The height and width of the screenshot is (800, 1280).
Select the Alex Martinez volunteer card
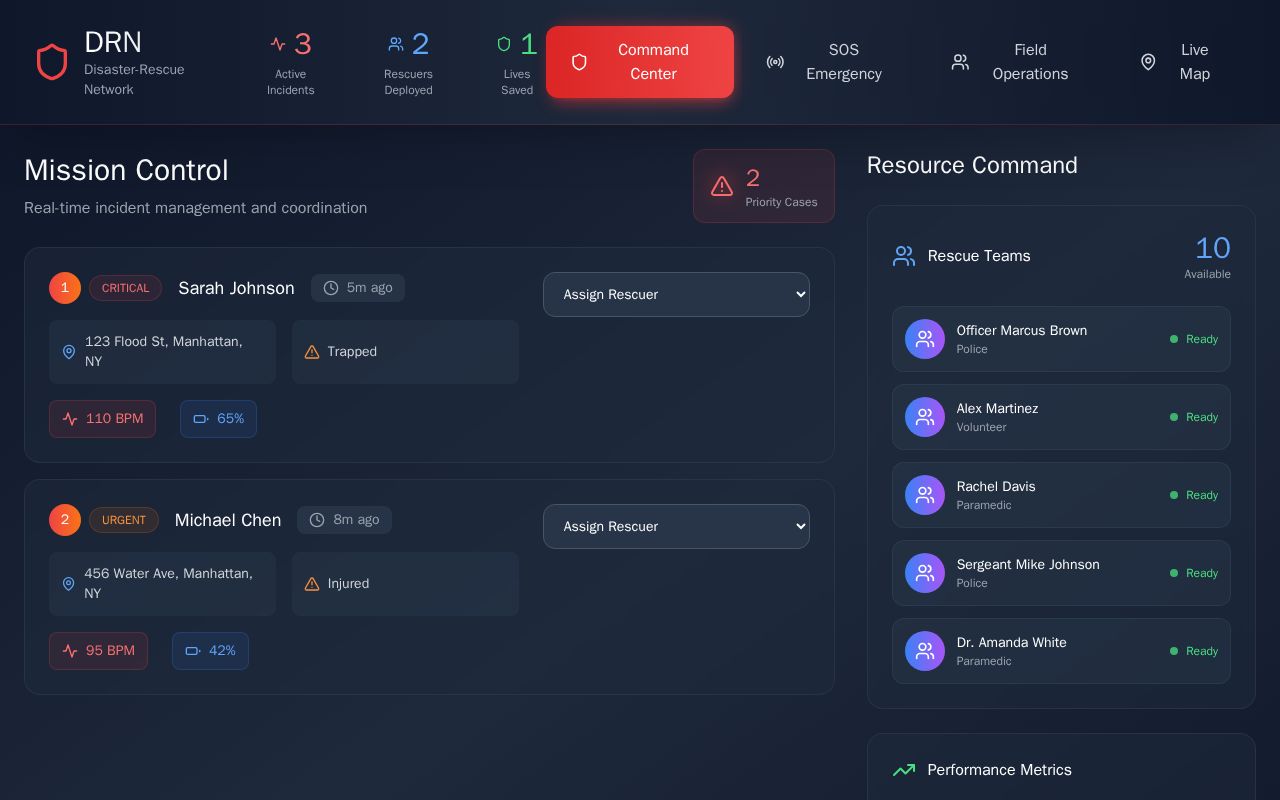click(1061, 417)
